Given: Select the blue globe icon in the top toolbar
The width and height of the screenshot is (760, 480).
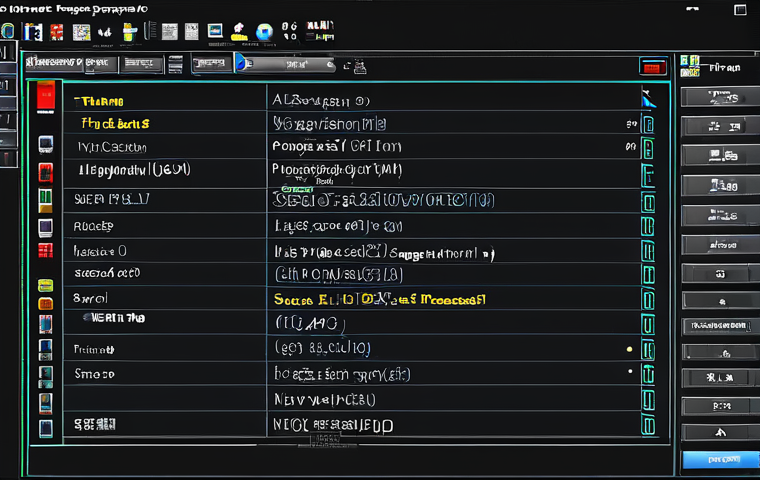Looking at the screenshot, I should (x=264, y=32).
